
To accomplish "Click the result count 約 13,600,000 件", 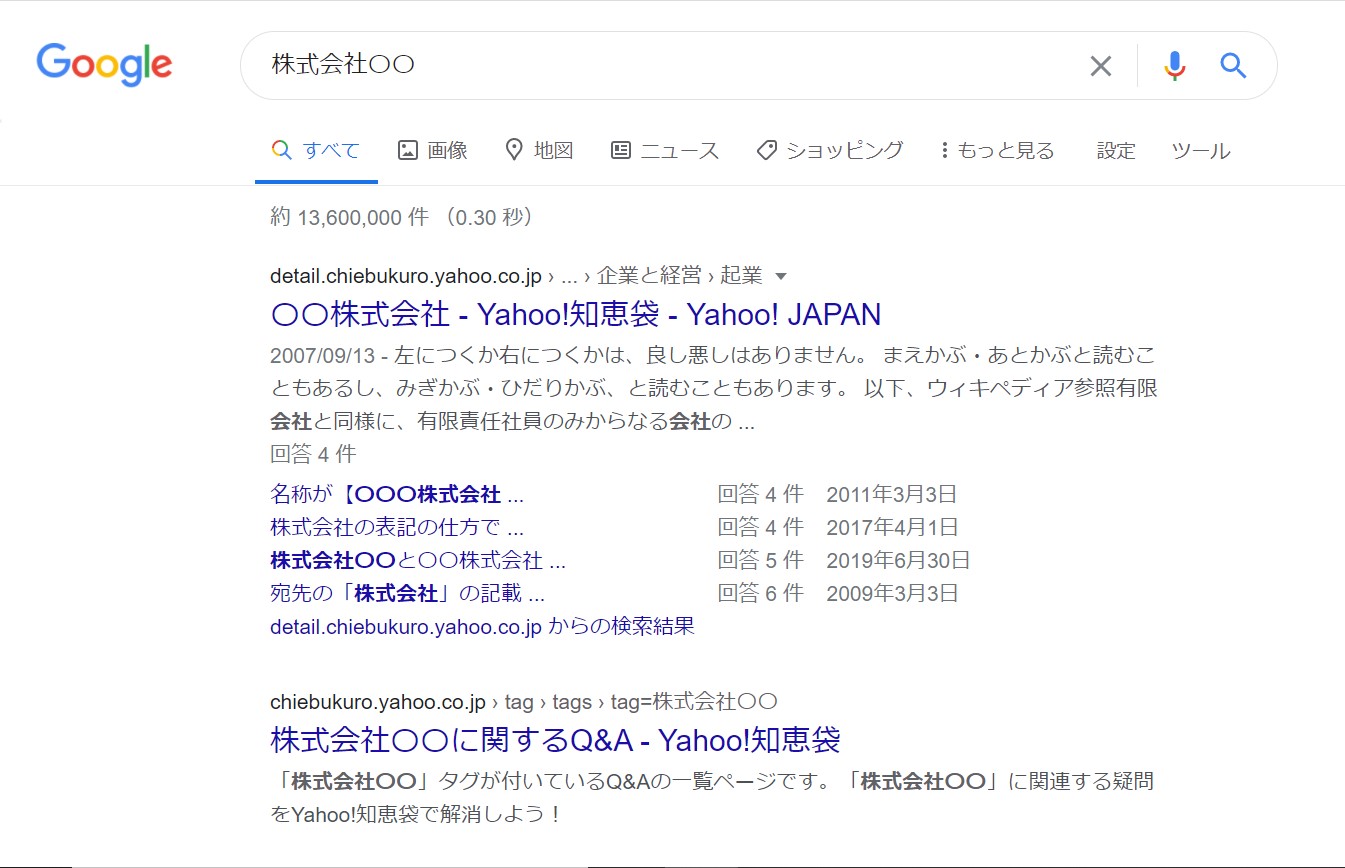I will point(349,217).
